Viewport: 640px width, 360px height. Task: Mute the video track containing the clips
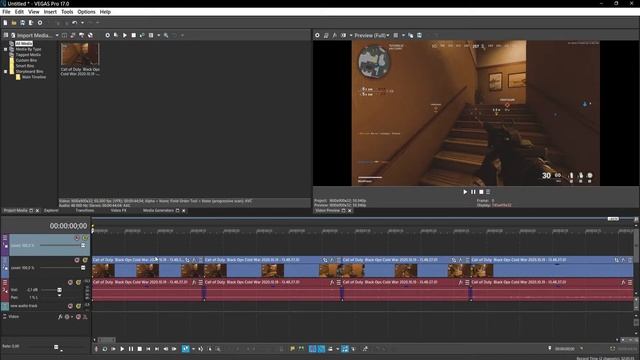tap(77, 260)
